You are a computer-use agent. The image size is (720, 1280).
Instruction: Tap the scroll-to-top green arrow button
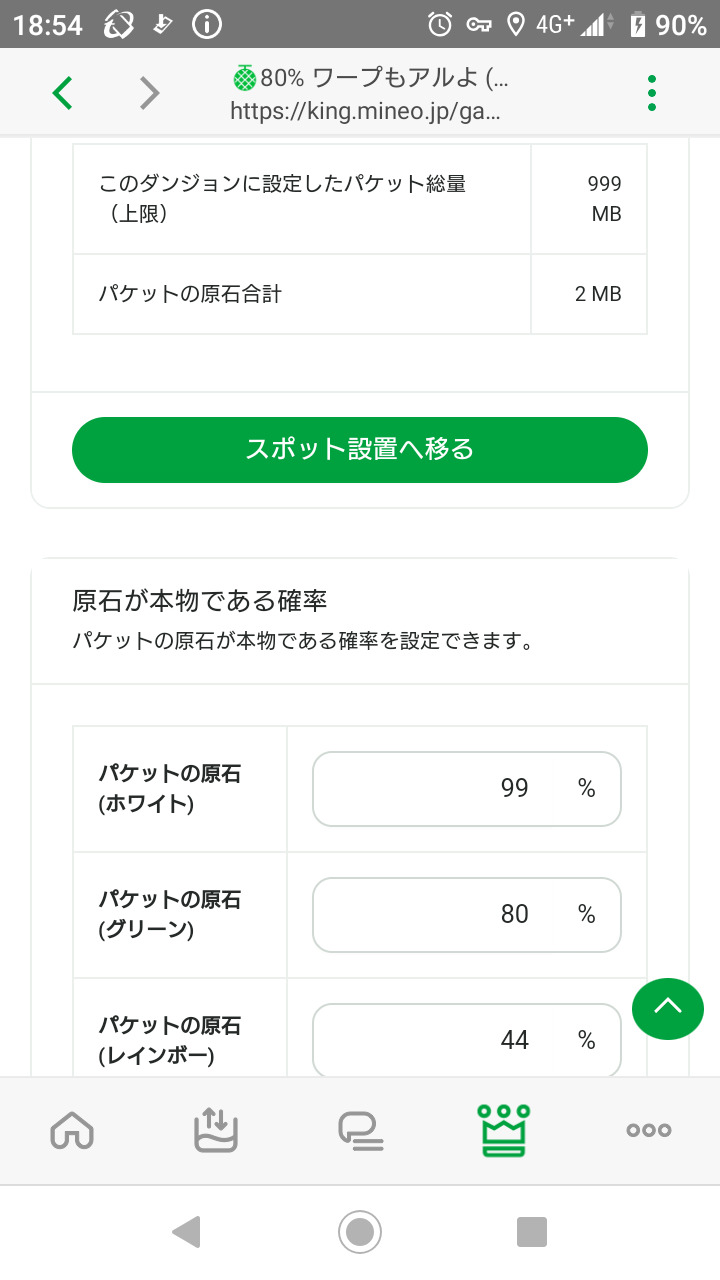pos(668,1008)
